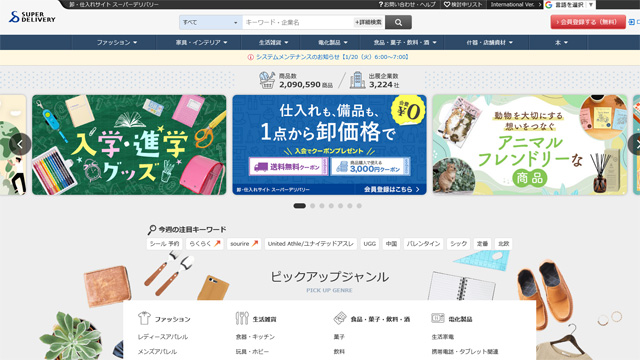Click 会員登録する（無料）button

588,22
